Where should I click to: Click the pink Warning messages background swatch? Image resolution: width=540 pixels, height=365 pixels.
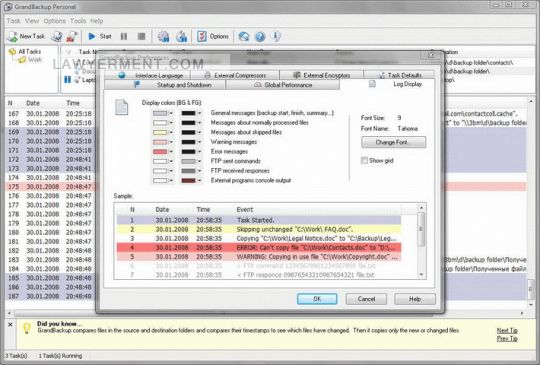[160, 142]
